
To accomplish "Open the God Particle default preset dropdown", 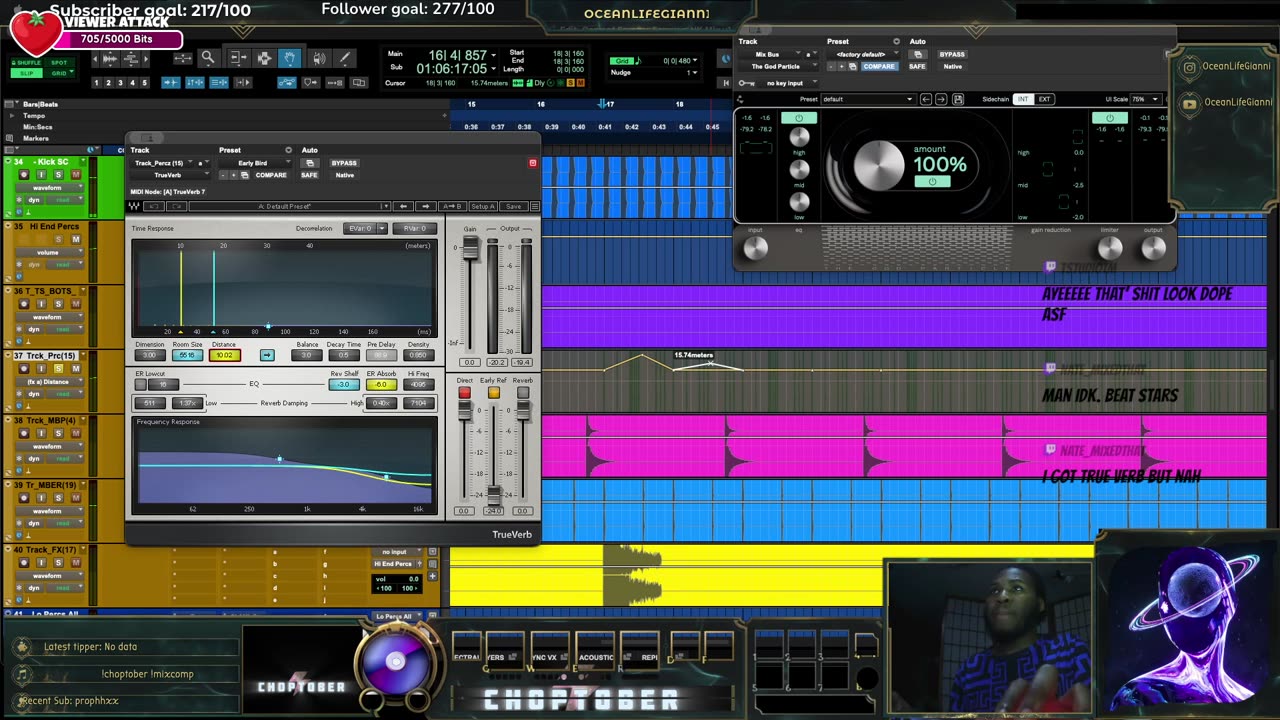I will tap(867, 99).
